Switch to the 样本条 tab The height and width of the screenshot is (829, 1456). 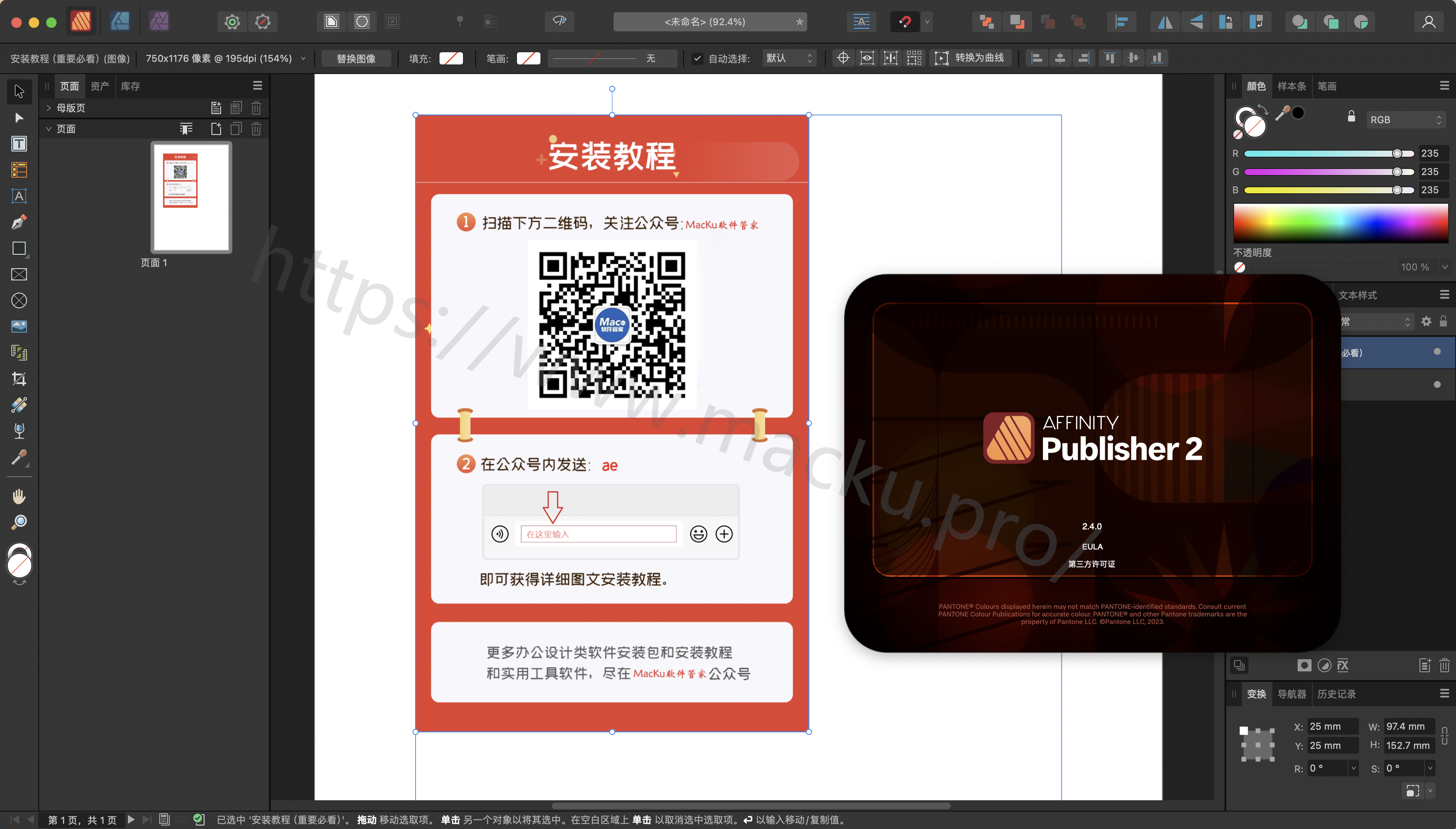[1291, 86]
